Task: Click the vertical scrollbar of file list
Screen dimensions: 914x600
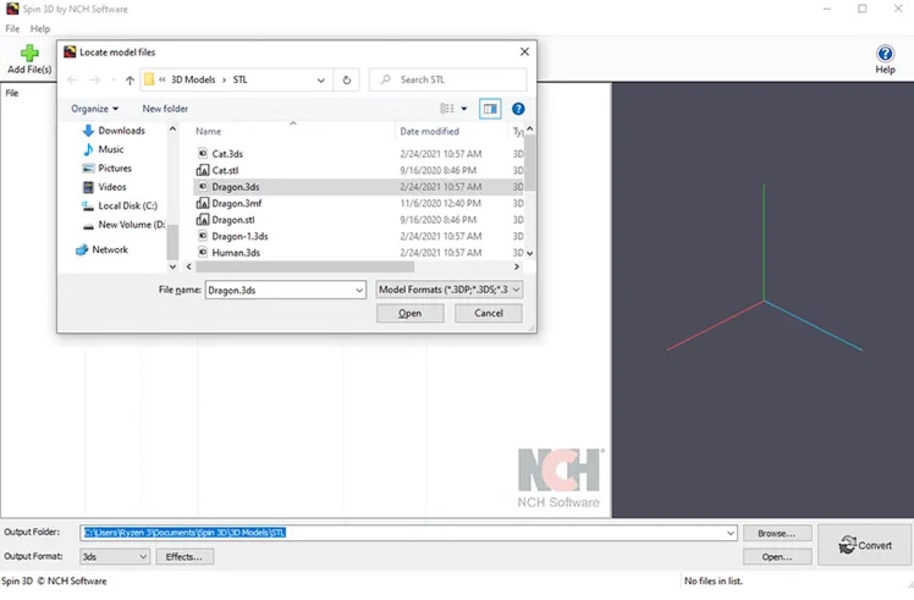Action: click(x=529, y=163)
